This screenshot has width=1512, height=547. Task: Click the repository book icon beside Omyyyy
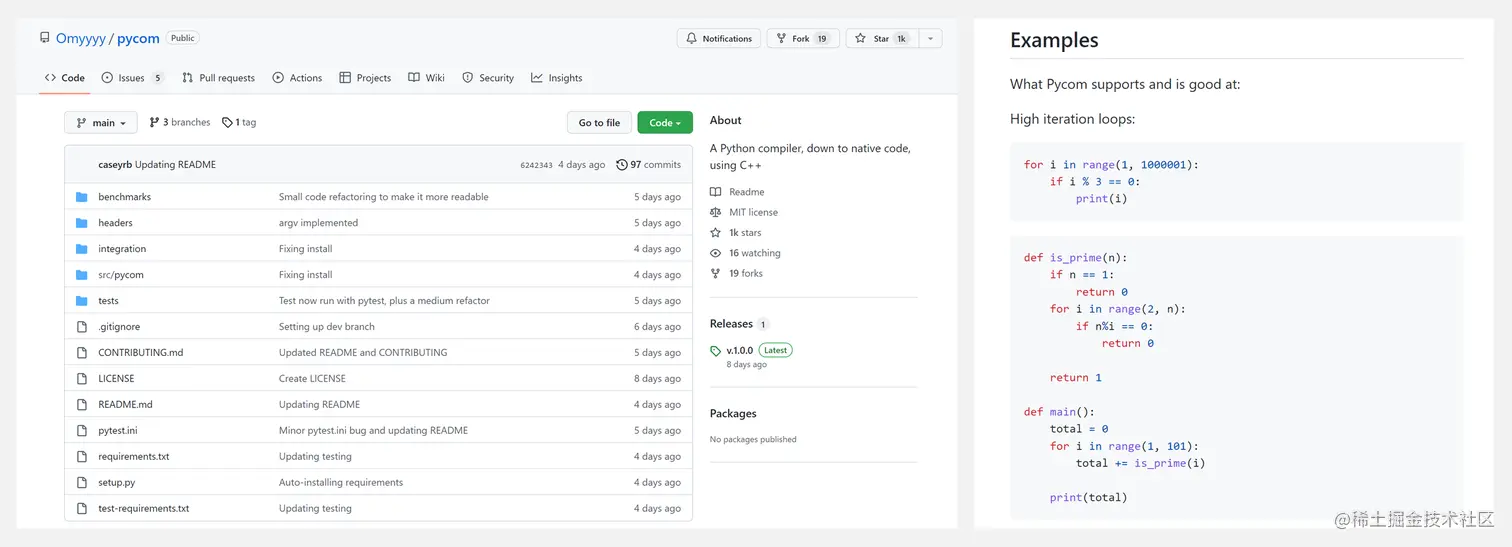coord(45,38)
